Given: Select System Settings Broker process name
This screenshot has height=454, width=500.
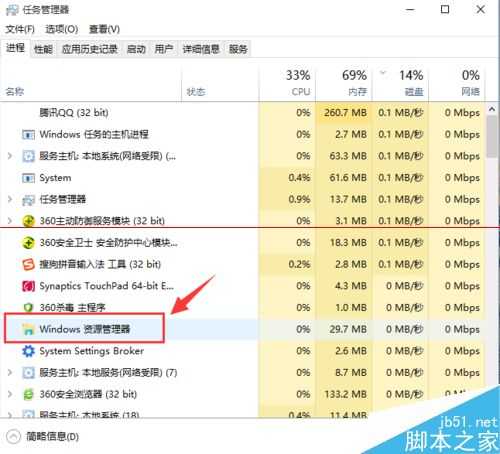Looking at the screenshot, I should click(x=92, y=351).
